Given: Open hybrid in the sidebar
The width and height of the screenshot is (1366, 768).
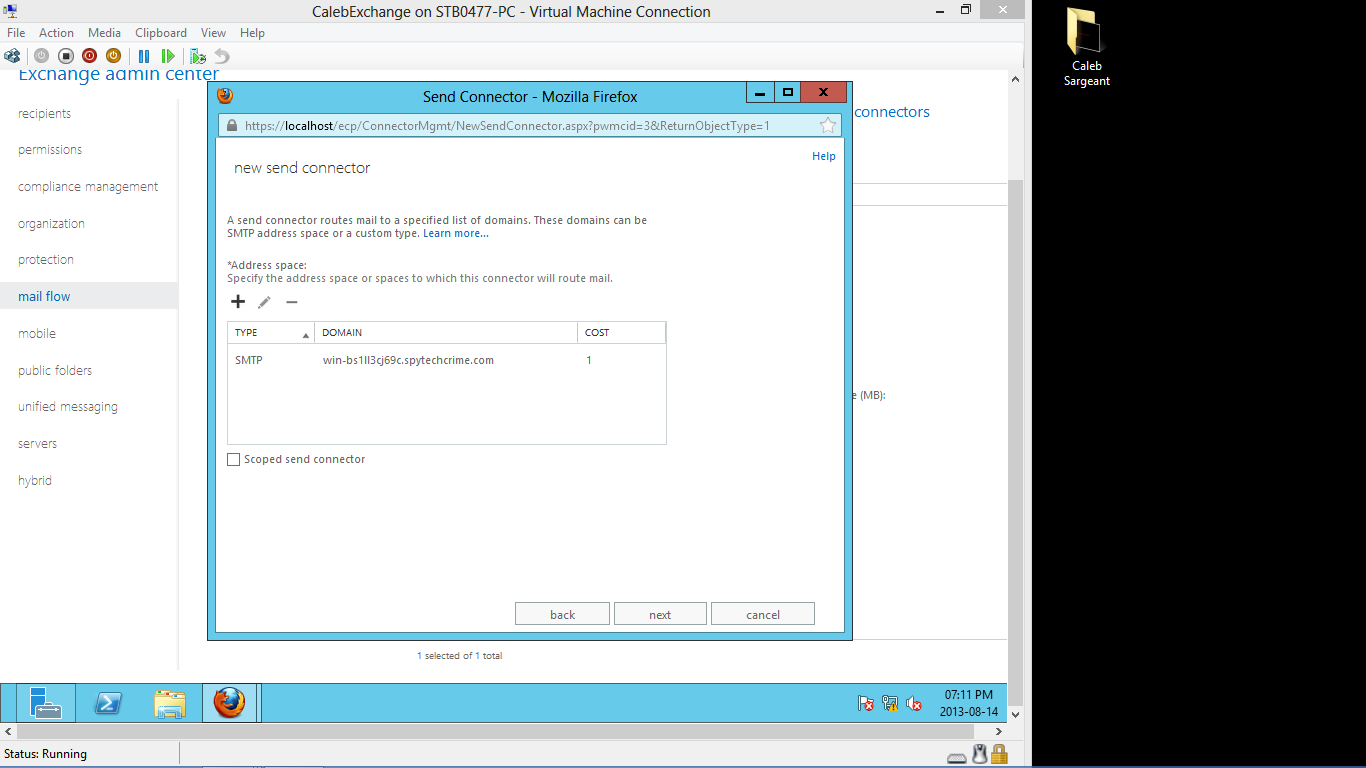Looking at the screenshot, I should (35, 481).
